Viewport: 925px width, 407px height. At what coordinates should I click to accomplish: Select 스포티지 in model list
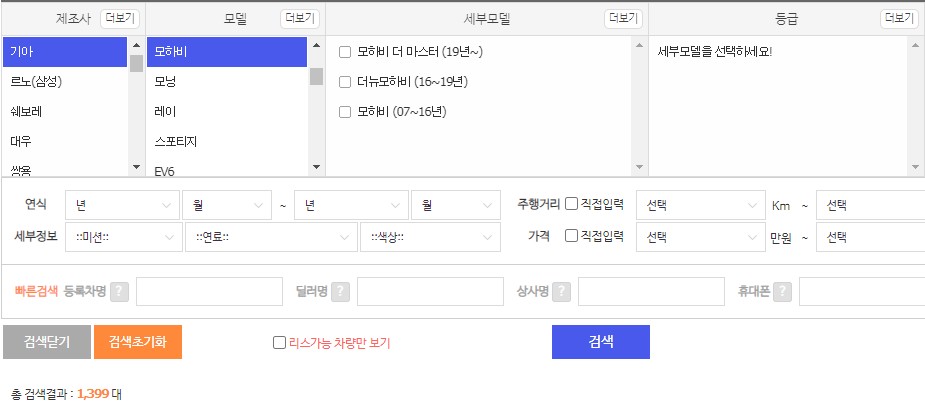(227, 142)
